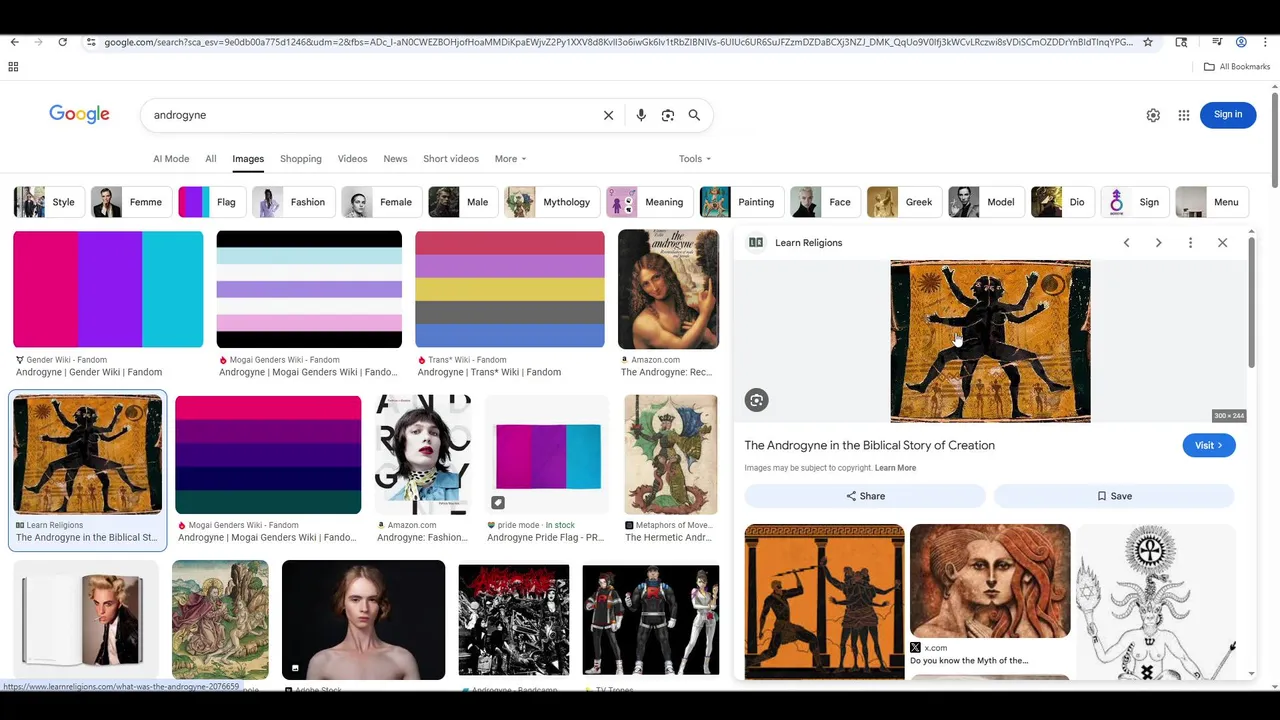Open pink purple cyan flag thumbnail
Image resolution: width=1280 pixels, height=720 pixels.
[x=108, y=289]
